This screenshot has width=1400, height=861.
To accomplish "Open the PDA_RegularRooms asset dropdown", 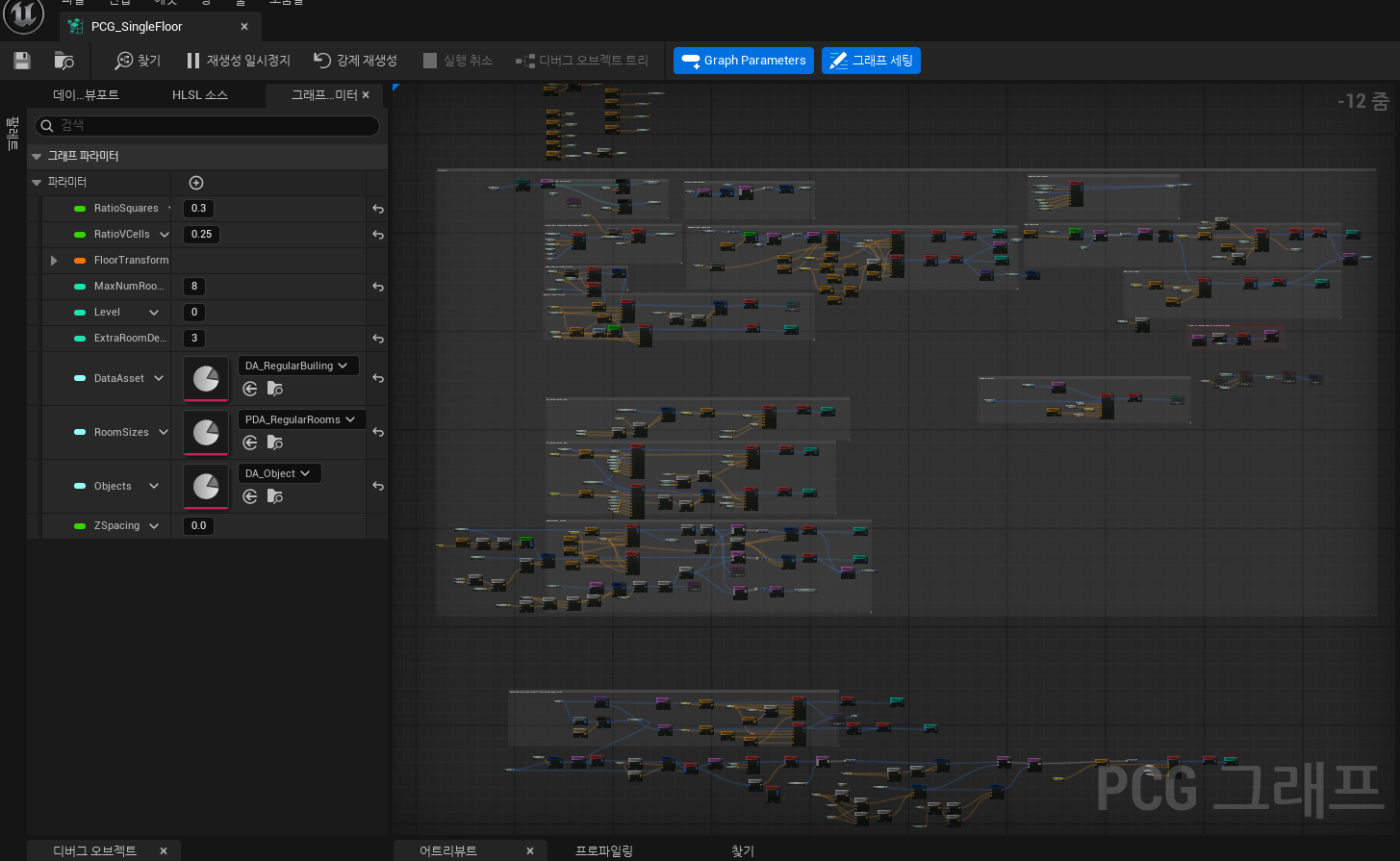I will 300,419.
